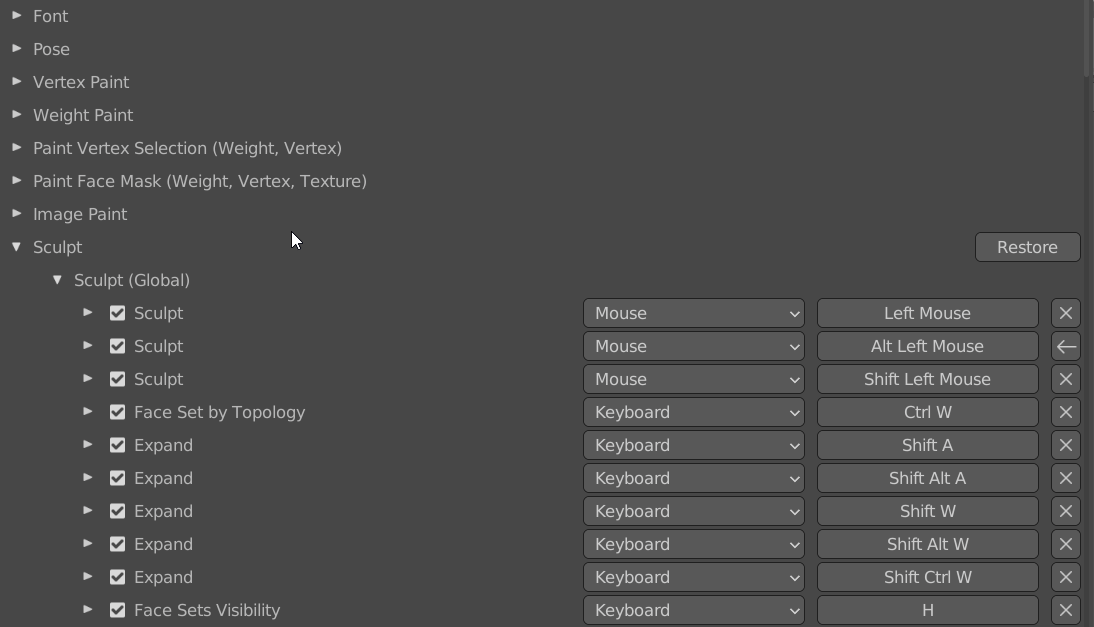Change the Shift Left Mouse binding

(927, 379)
